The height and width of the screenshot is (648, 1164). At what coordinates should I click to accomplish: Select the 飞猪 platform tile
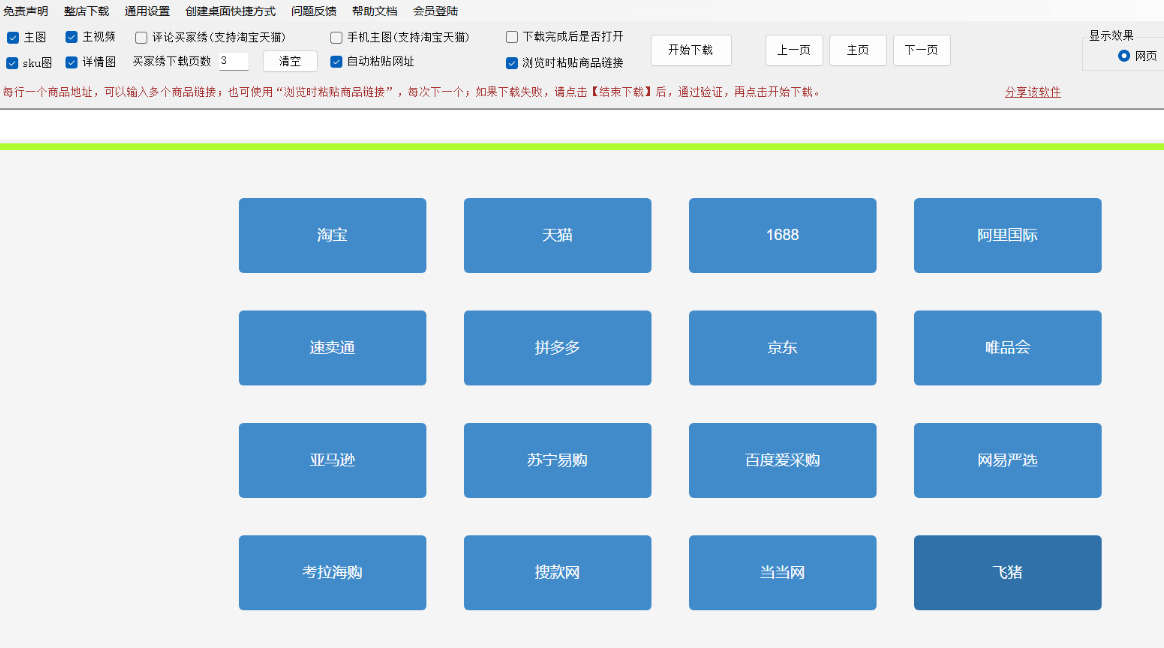click(x=1007, y=573)
